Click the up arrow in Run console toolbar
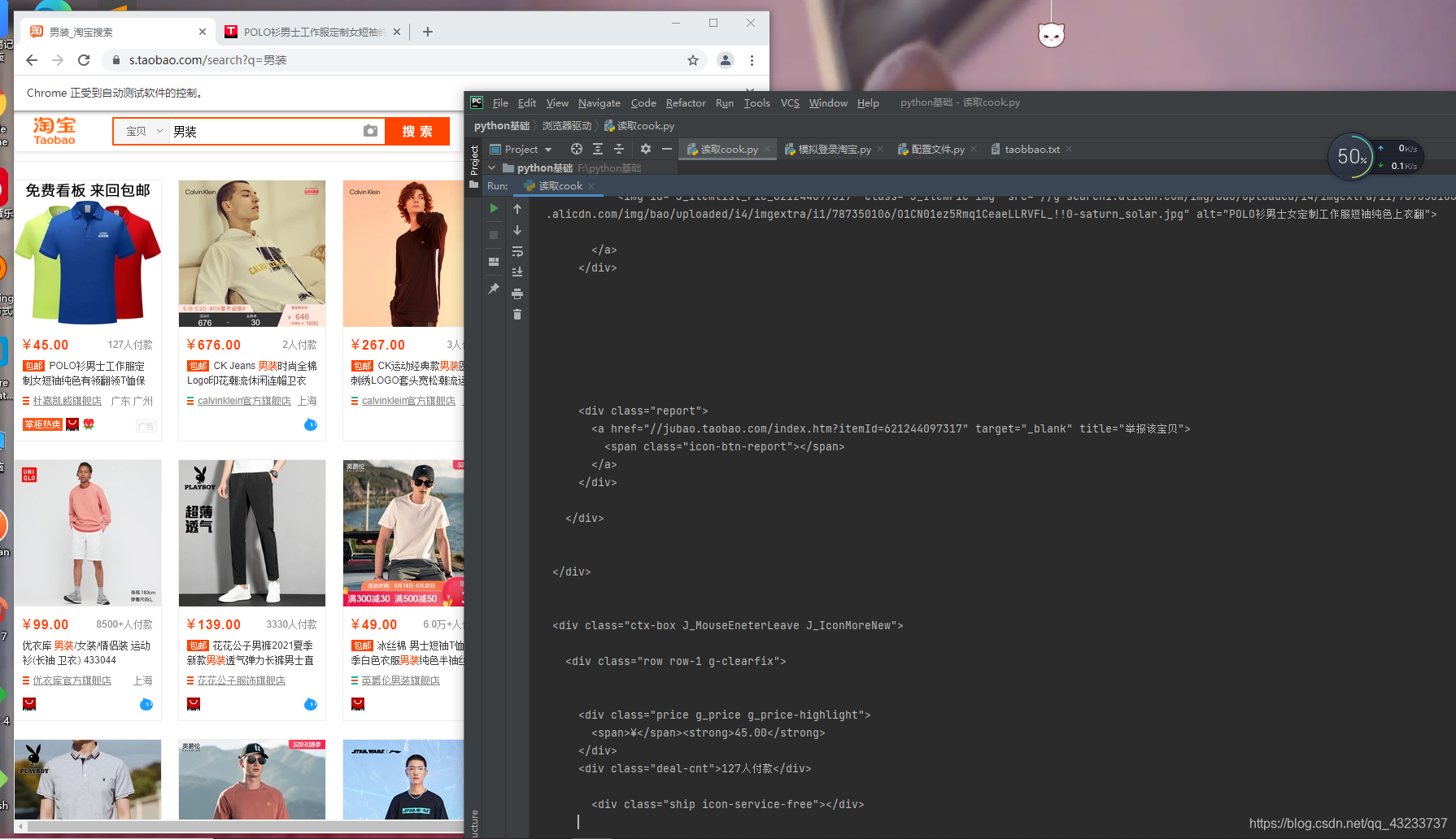The height and width of the screenshot is (839, 1456). coord(517,209)
